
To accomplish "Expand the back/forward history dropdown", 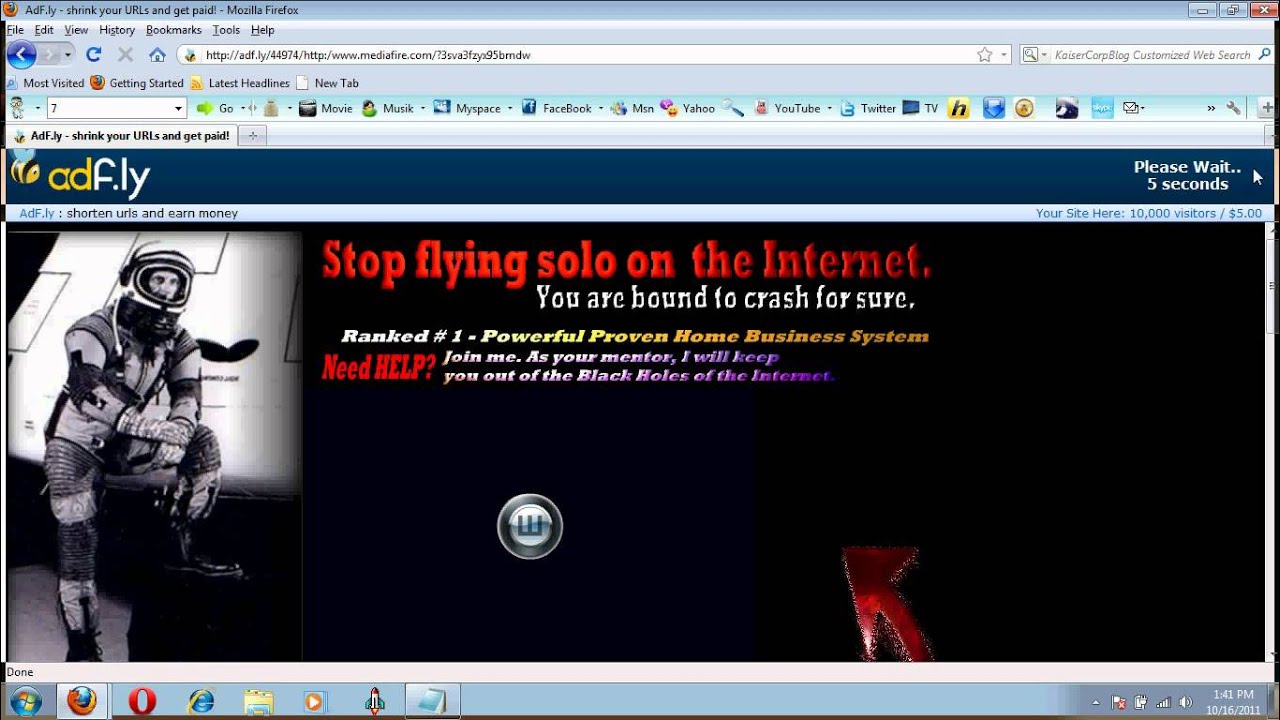I will click(68, 55).
